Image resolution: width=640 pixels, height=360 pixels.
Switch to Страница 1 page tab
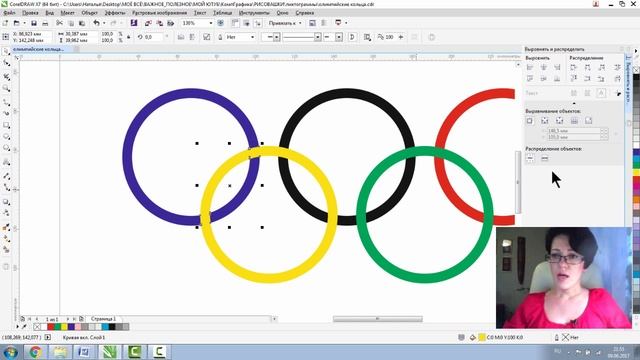(103, 319)
